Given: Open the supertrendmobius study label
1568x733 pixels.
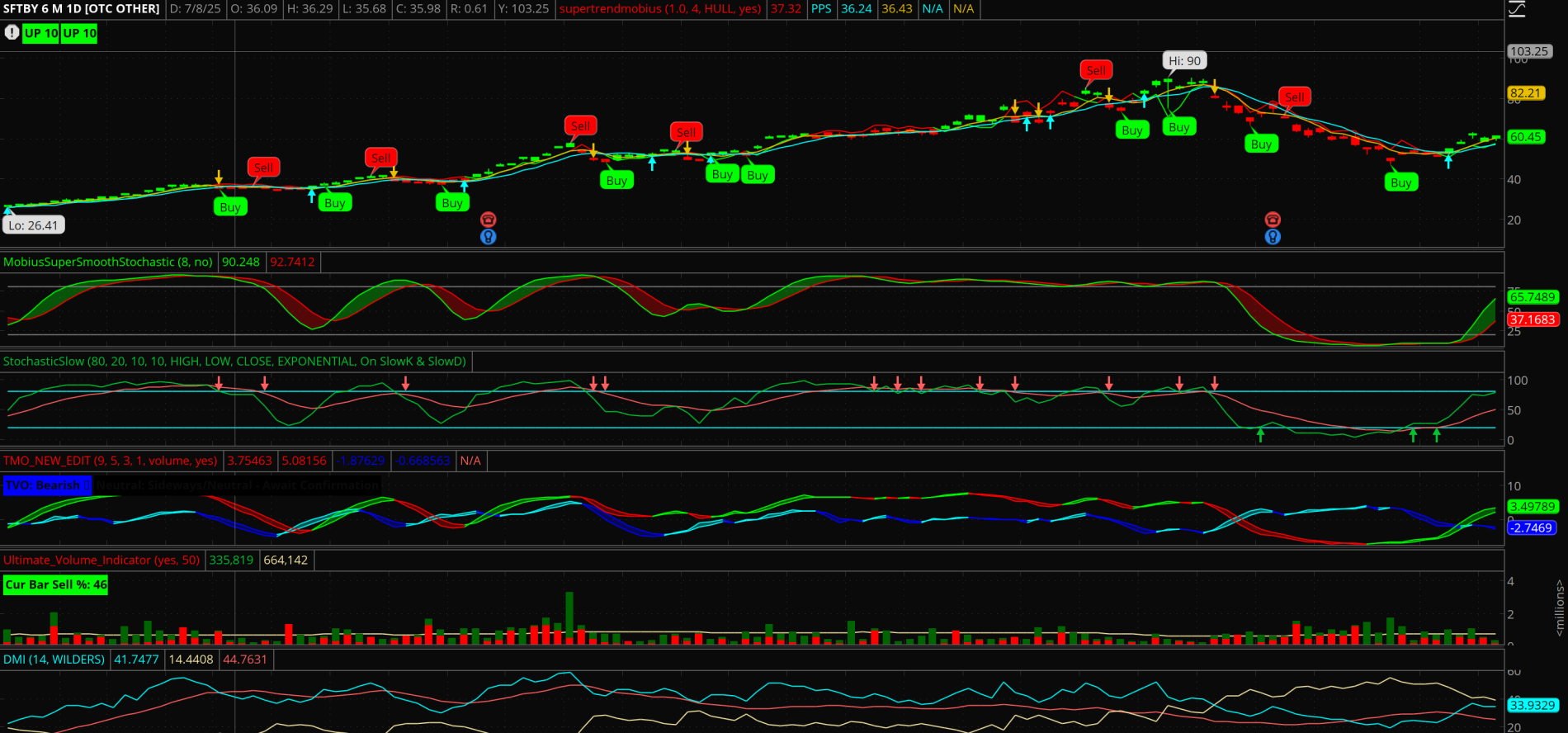Looking at the screenshot, I should pyautogui.click(x=660, y=9).
